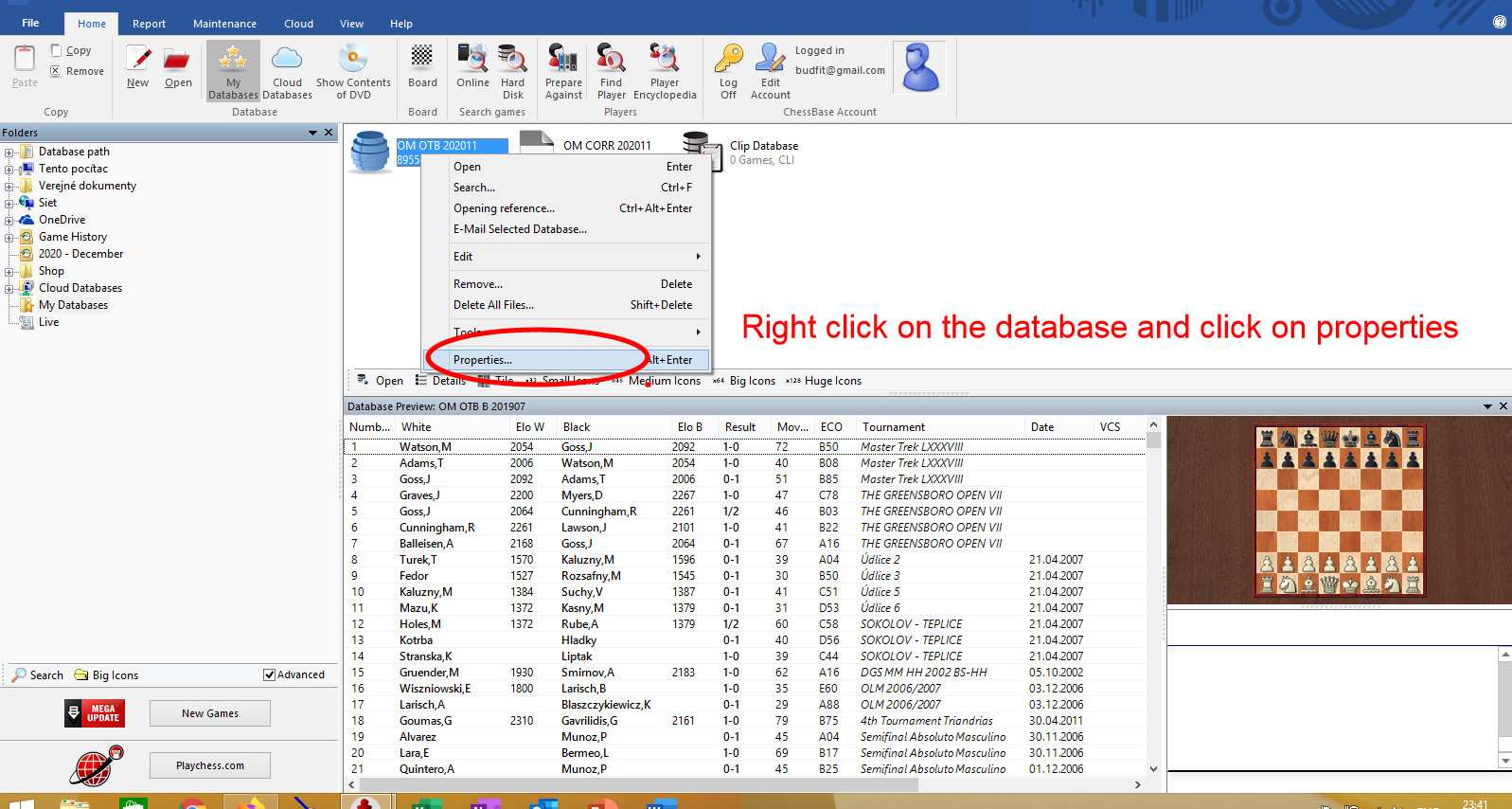Open the Folders panel dropdown arrow

click(x=312, y=133)
